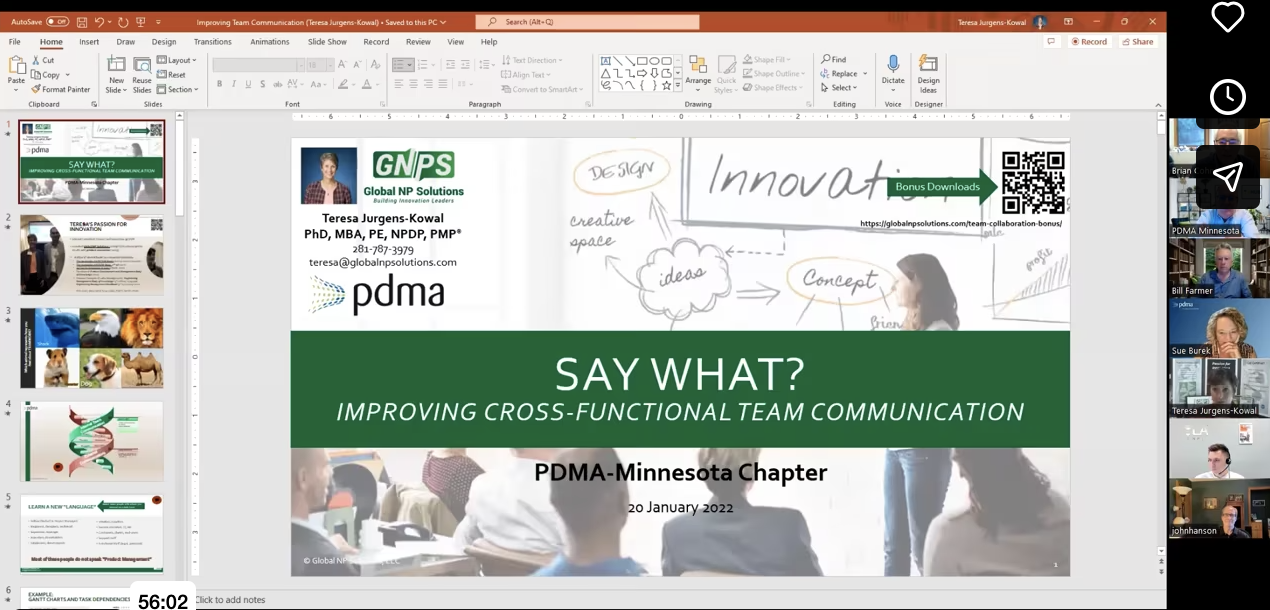1270x610 pixels.
Task: Start Dictate voice typing
Action: coord(892,70)
